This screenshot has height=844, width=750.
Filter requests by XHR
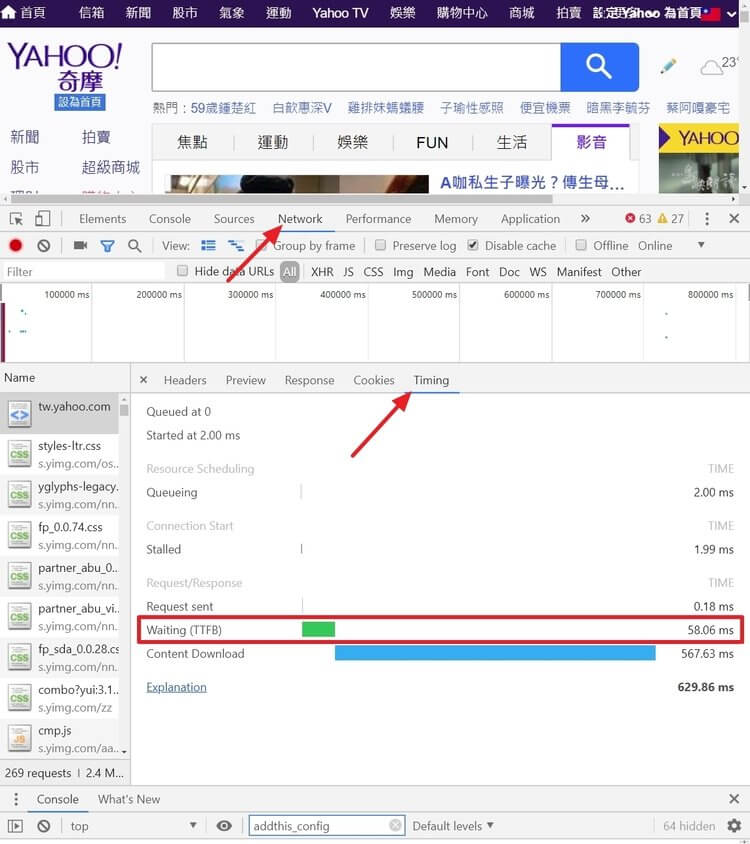(x=322, y=272)
